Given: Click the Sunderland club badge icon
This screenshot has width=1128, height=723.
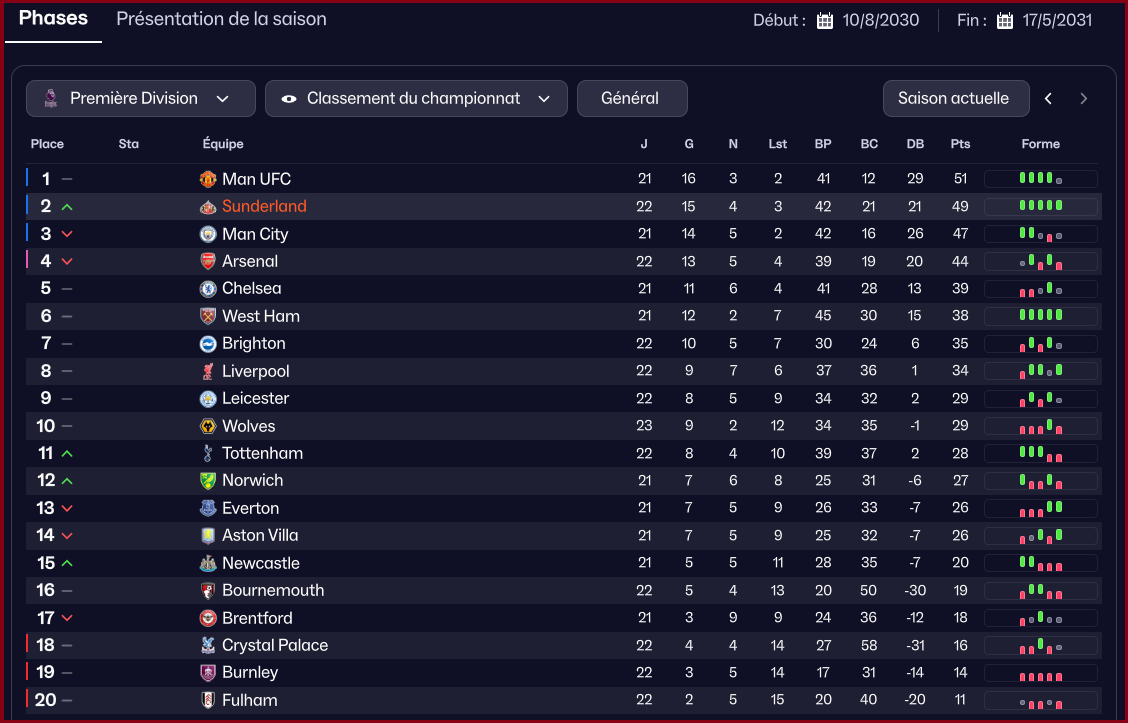Looking at the screenshot, I should coord(208,207).
